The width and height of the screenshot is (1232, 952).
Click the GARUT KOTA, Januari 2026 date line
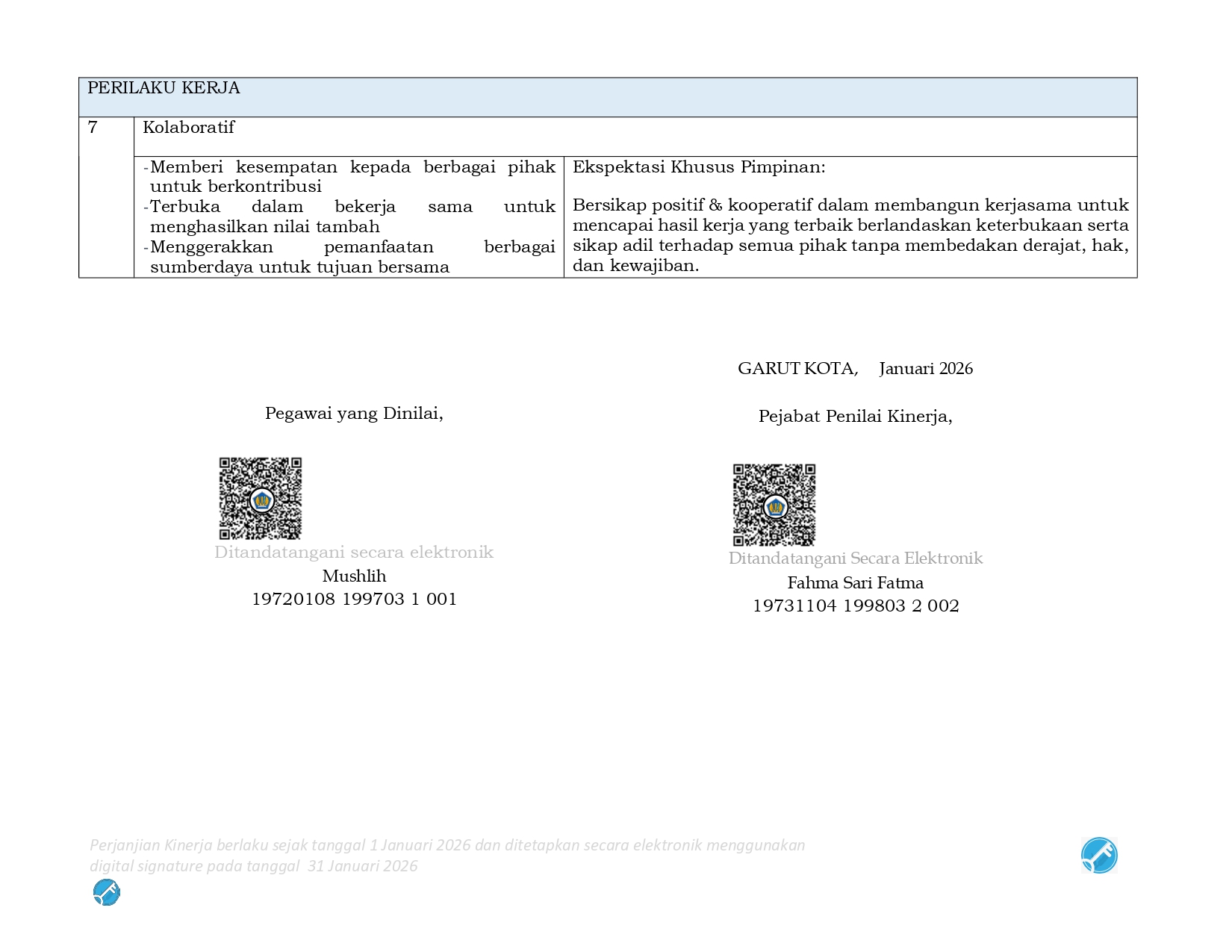coord(855,369)
